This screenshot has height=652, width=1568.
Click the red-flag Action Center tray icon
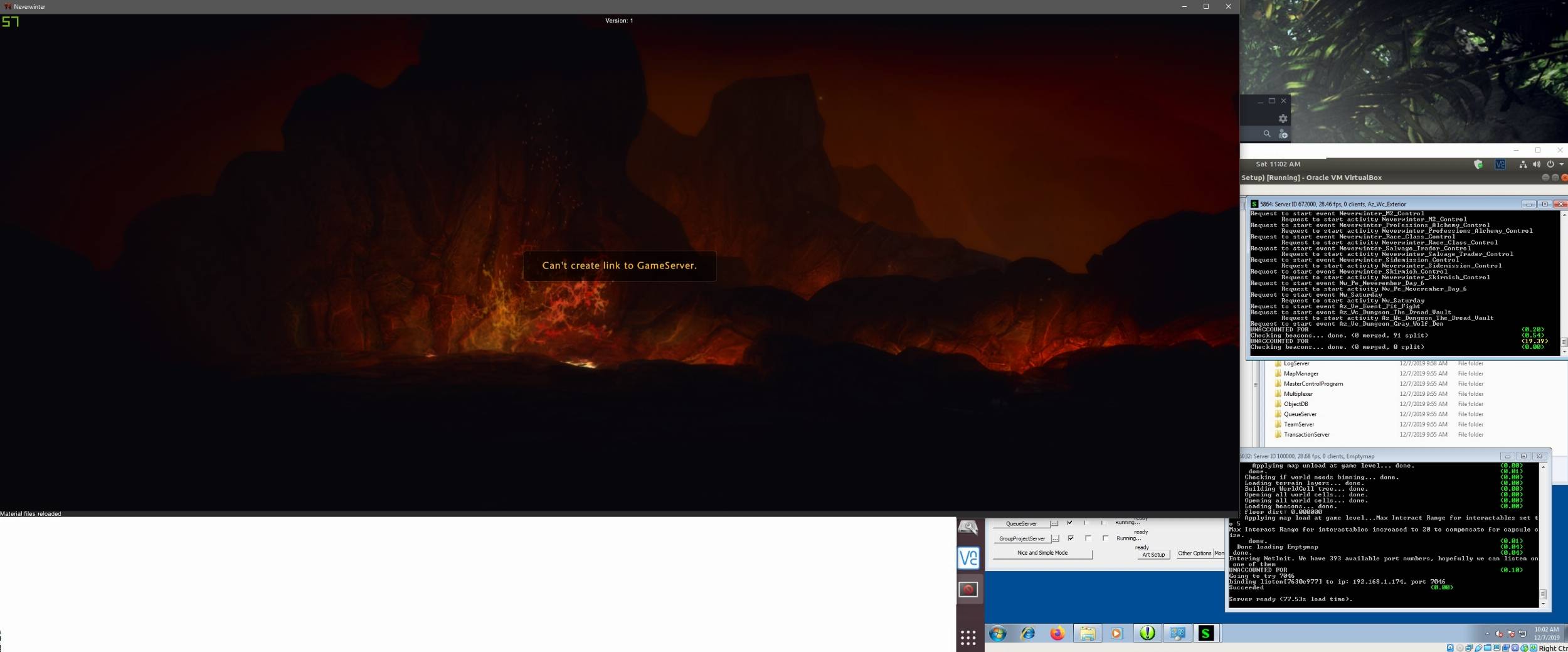(1511, 634)
